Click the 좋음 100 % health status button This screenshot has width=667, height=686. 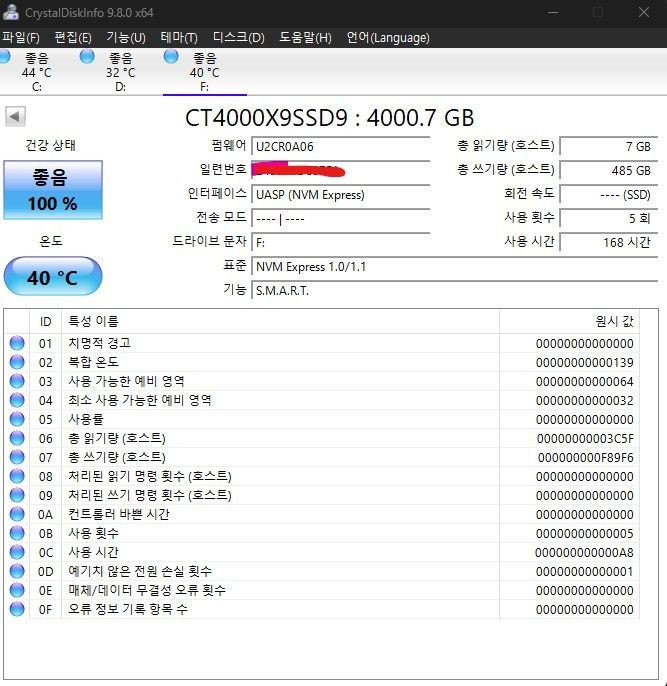[53, 190]
